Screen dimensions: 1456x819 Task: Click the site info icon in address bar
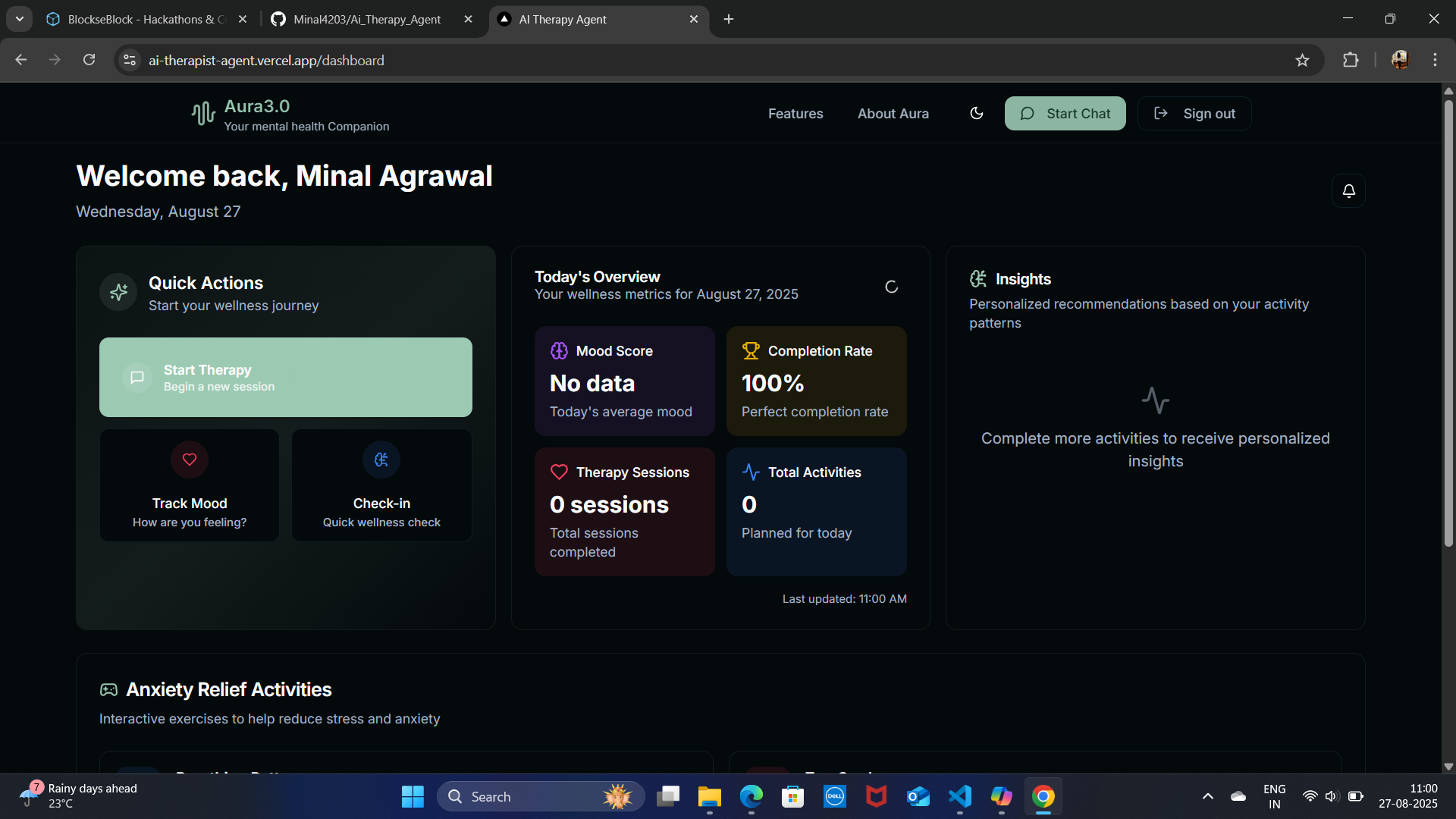pyautogui.click(x=130, y=60)
